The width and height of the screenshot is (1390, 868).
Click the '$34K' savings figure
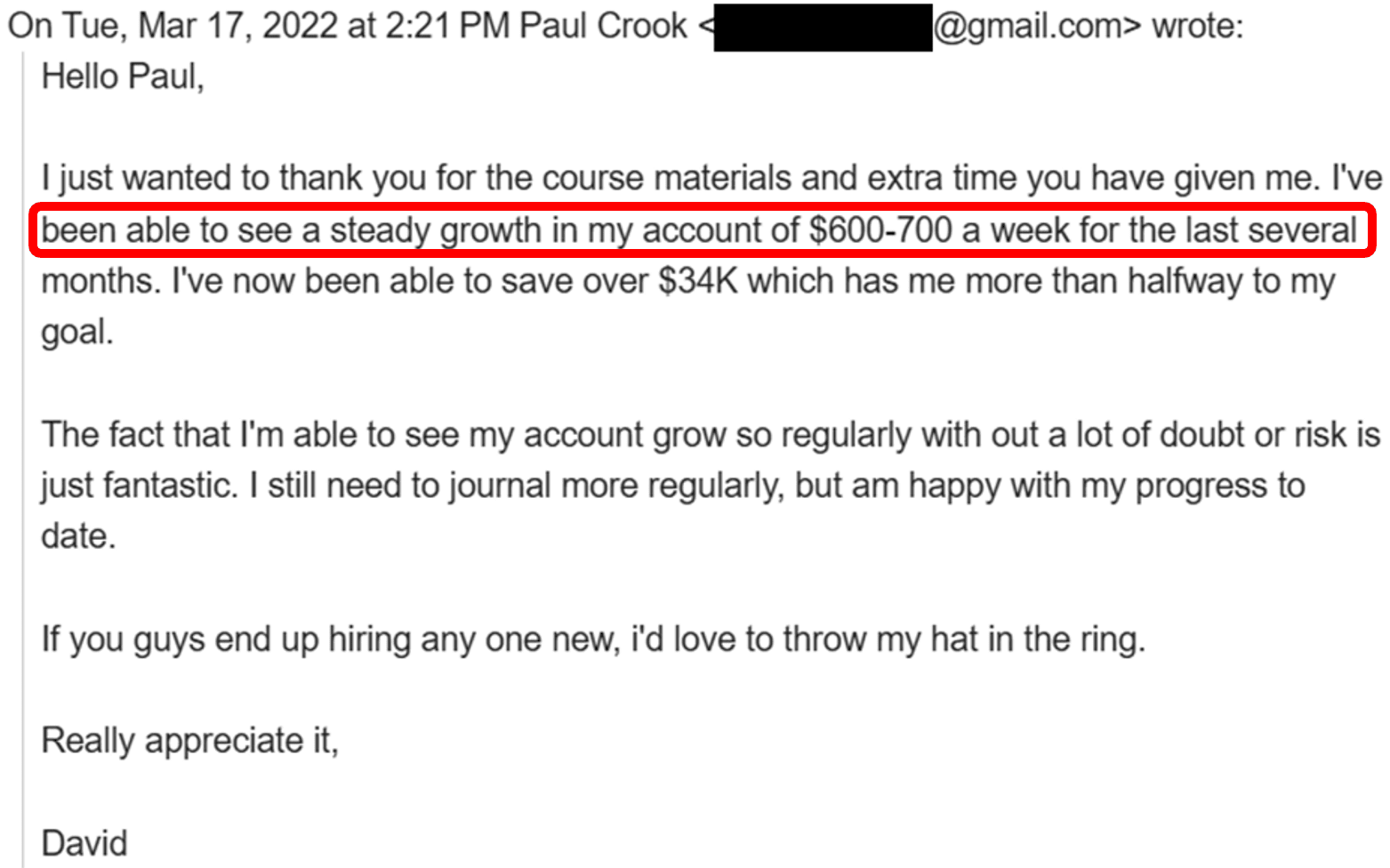698,281
